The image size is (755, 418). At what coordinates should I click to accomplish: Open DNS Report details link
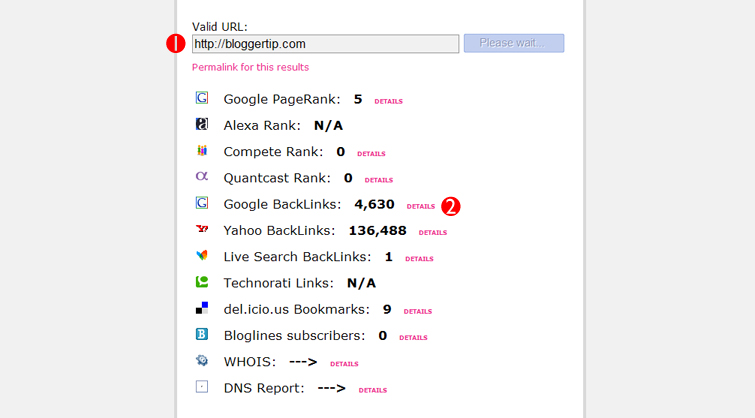point(372,390)
